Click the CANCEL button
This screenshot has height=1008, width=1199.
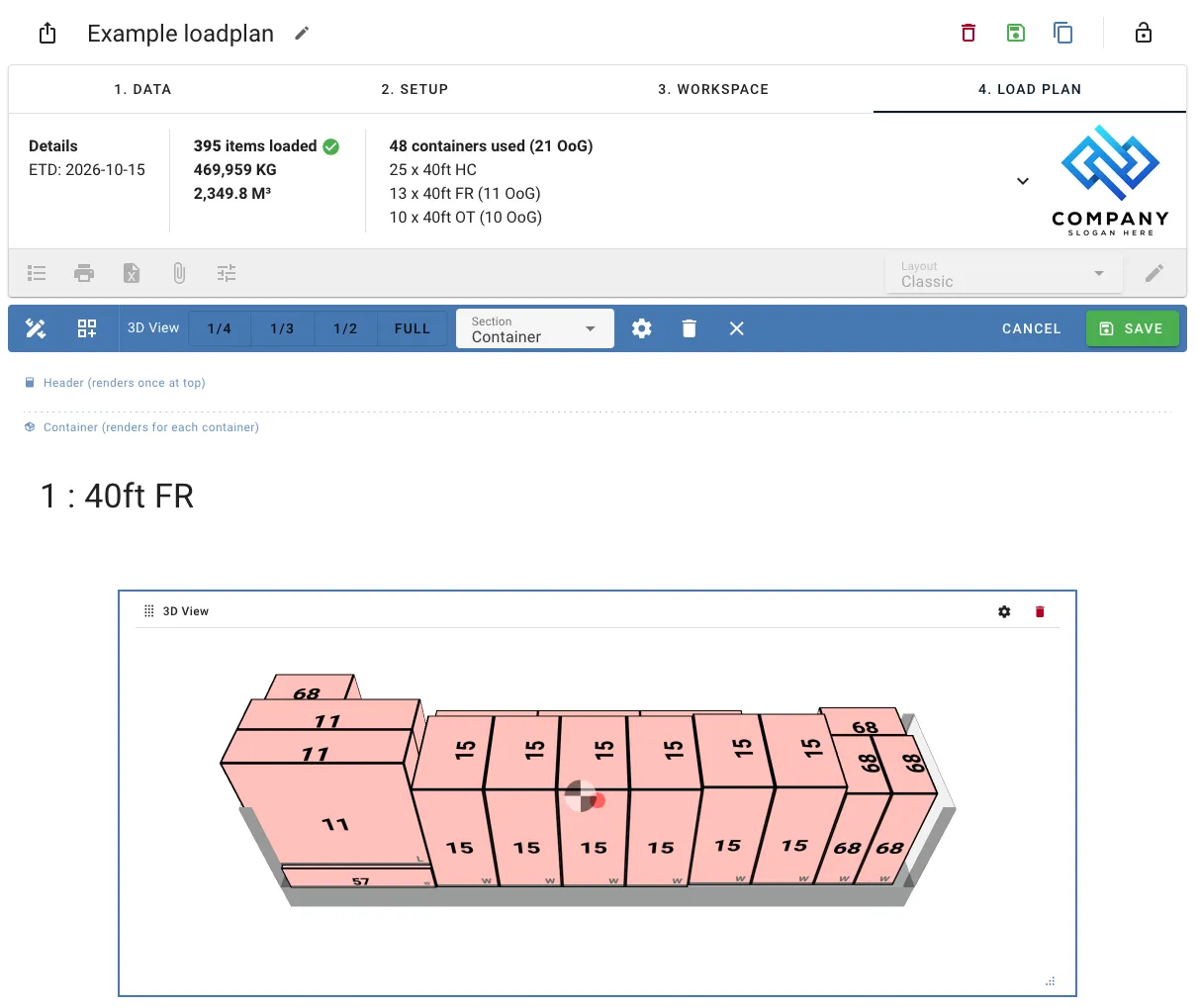[1032, 328]
